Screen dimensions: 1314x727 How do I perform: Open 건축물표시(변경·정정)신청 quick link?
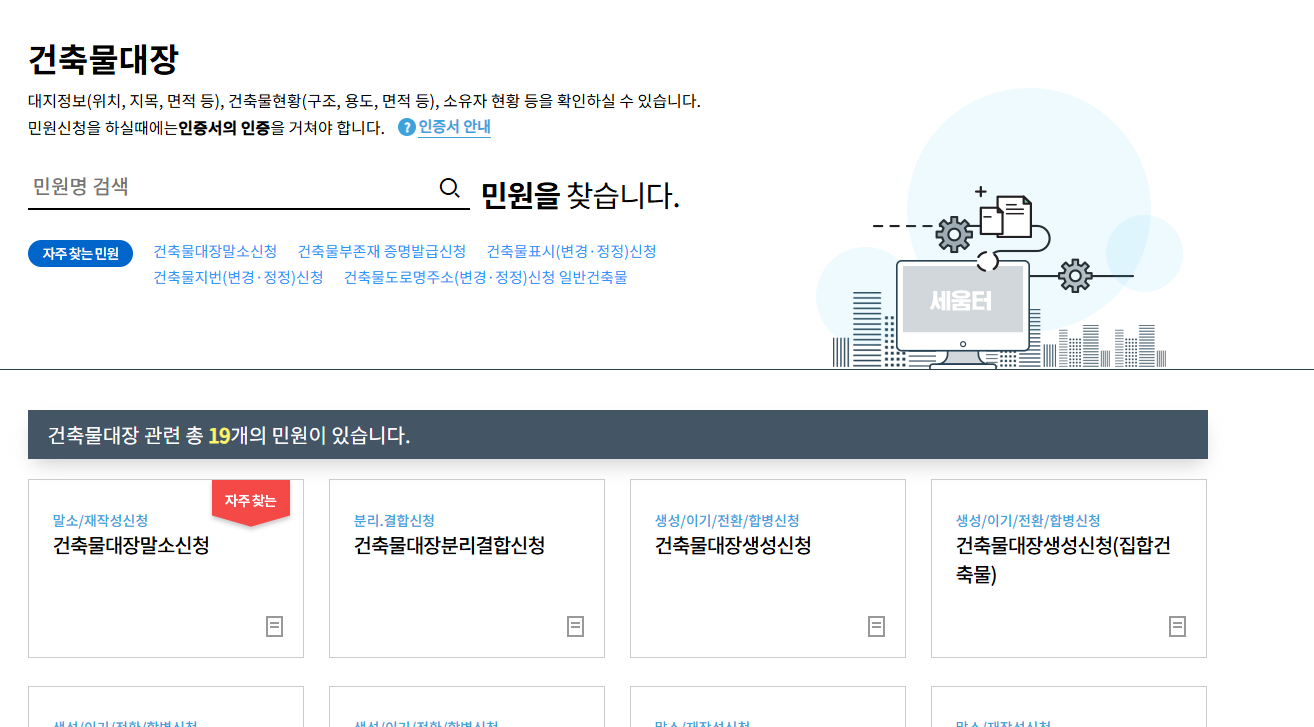[571, 251]
